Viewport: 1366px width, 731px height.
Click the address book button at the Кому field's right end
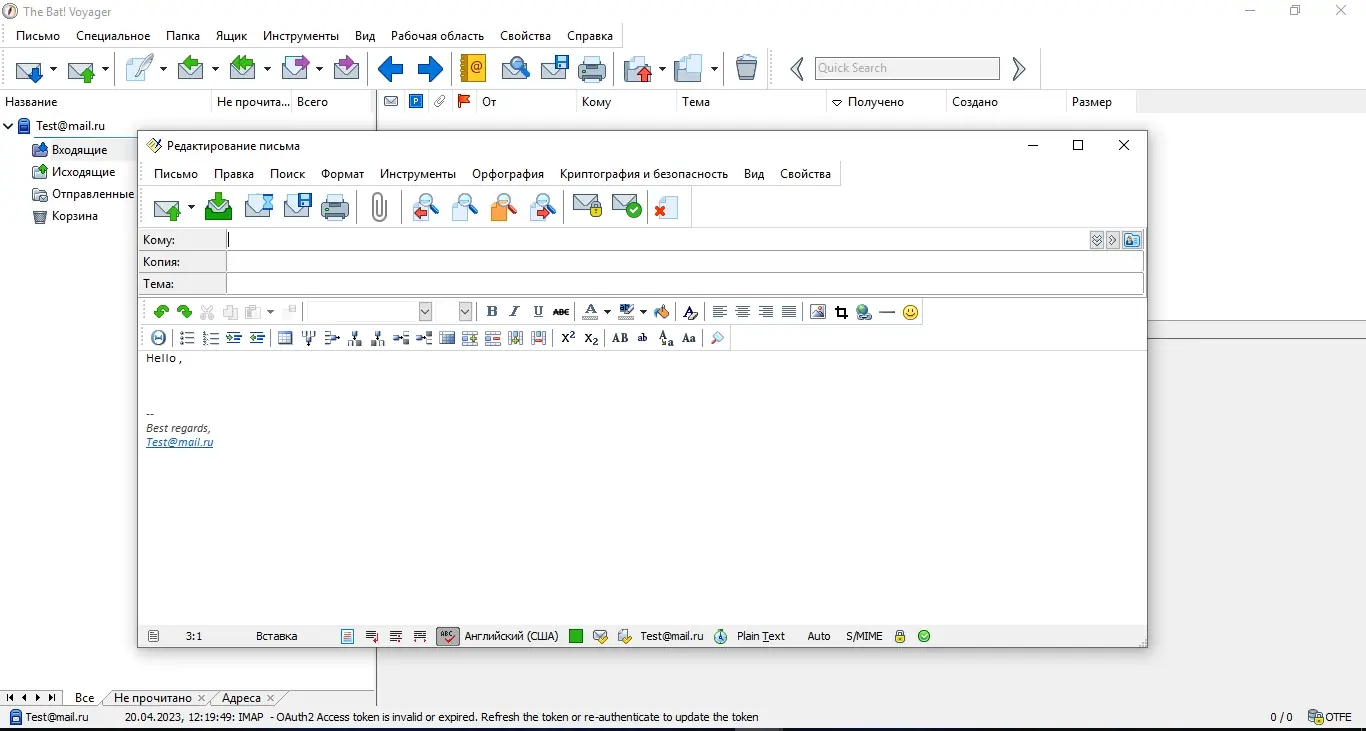pos(1132,240)
